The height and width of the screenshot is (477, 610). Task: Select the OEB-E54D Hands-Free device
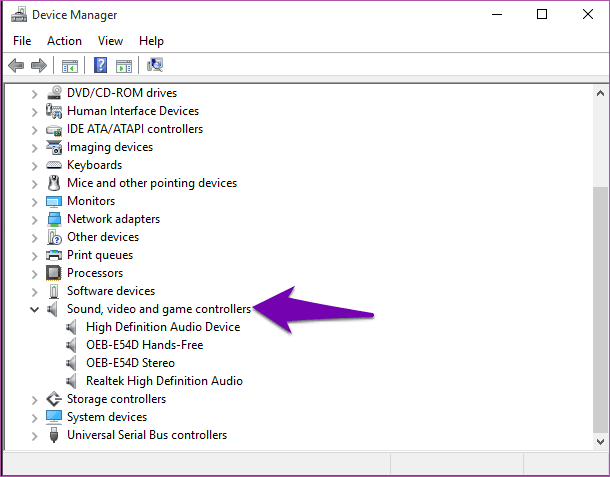tap(144, 345)
